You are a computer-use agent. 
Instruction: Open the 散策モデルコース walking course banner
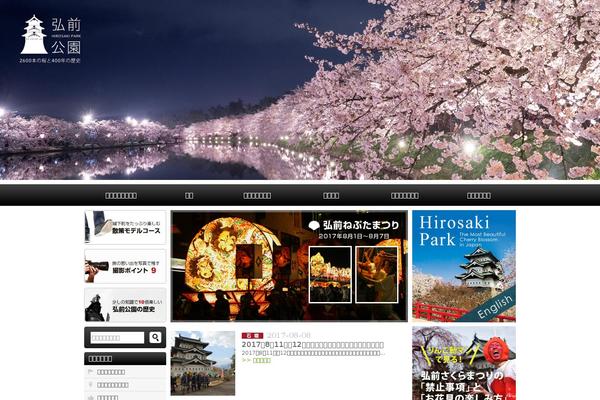(x=125, y=227)
